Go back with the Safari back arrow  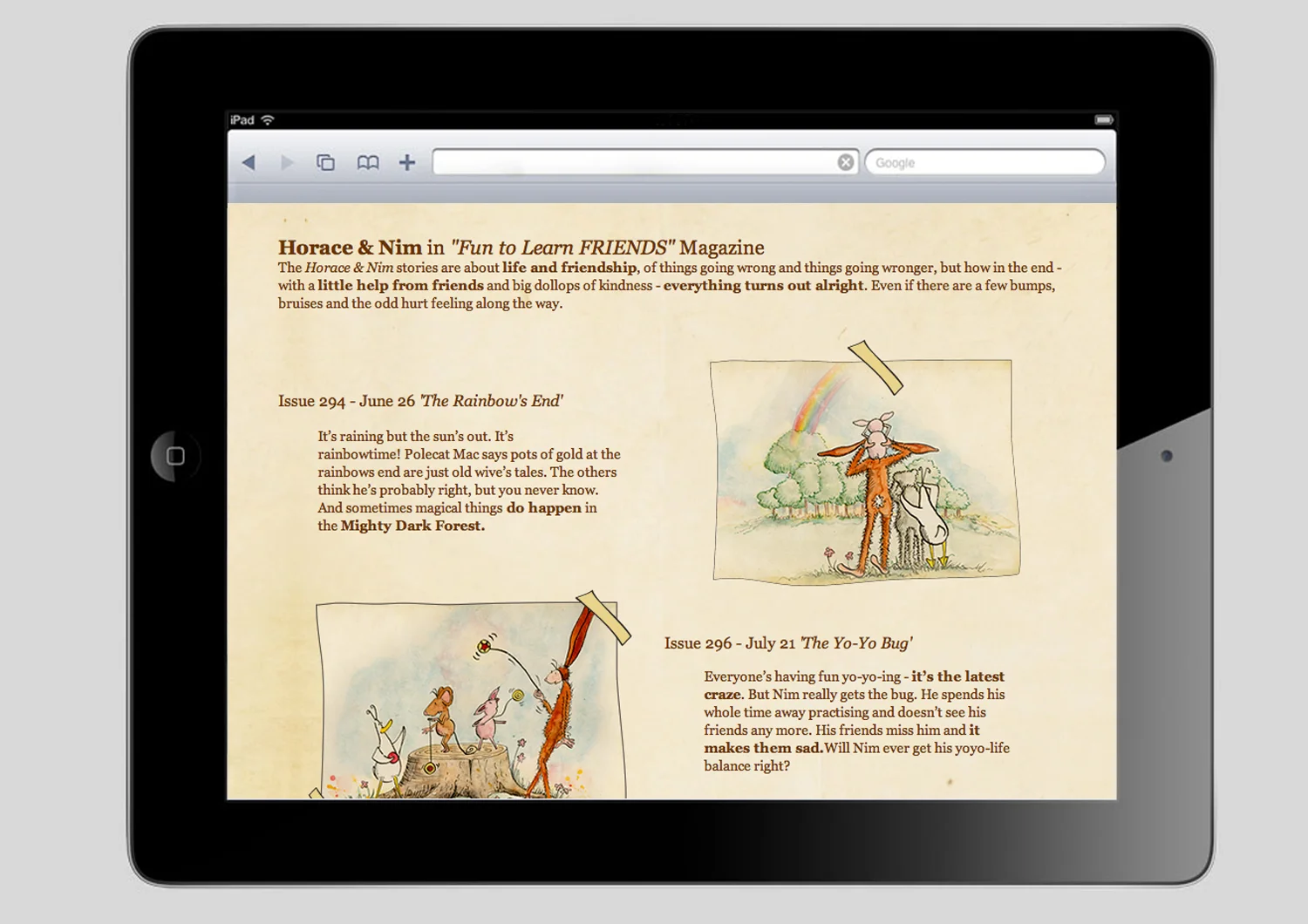coord(249,162)
